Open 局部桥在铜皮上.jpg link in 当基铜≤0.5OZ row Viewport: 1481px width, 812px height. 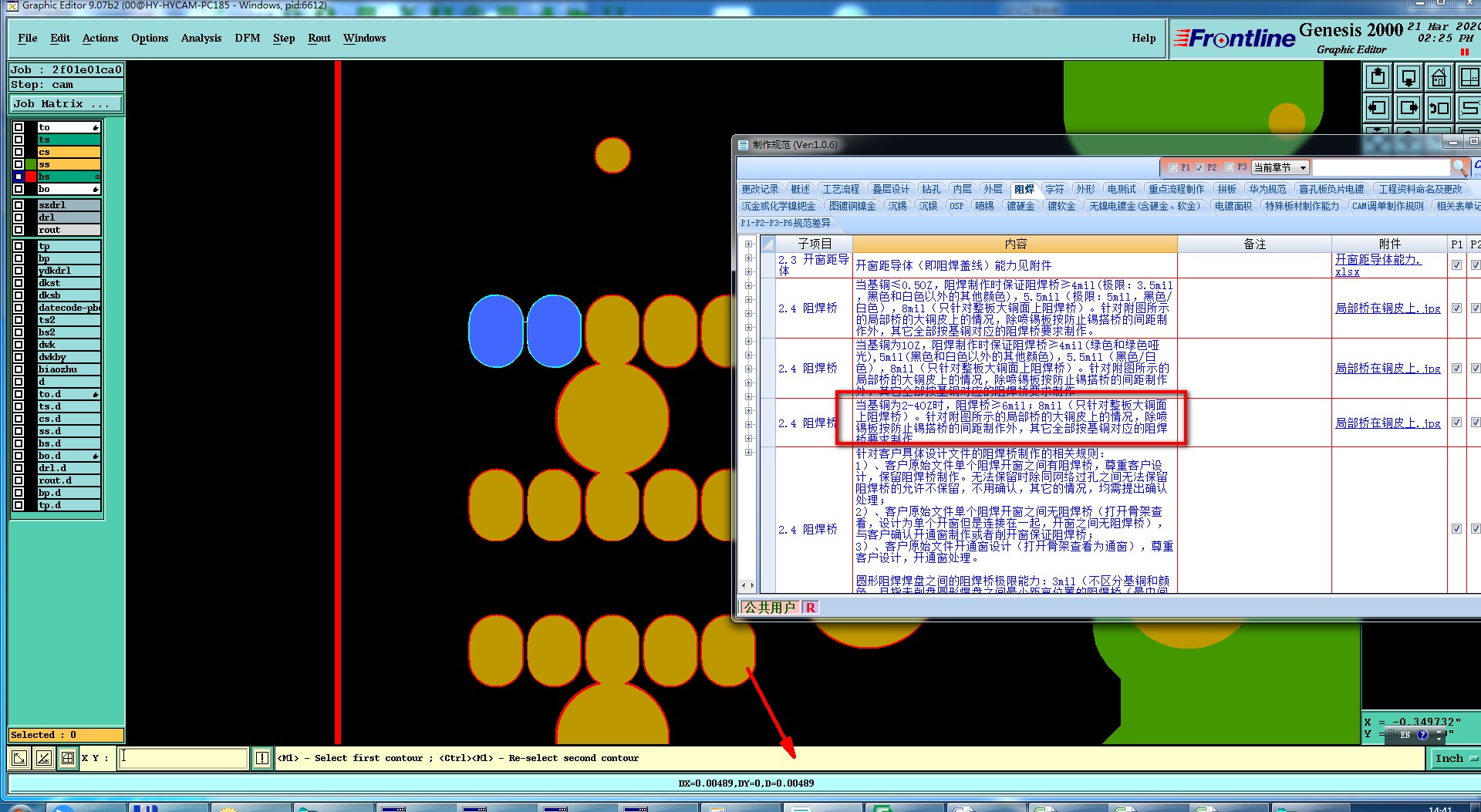pyautogui.click(x=1388, y=308)
